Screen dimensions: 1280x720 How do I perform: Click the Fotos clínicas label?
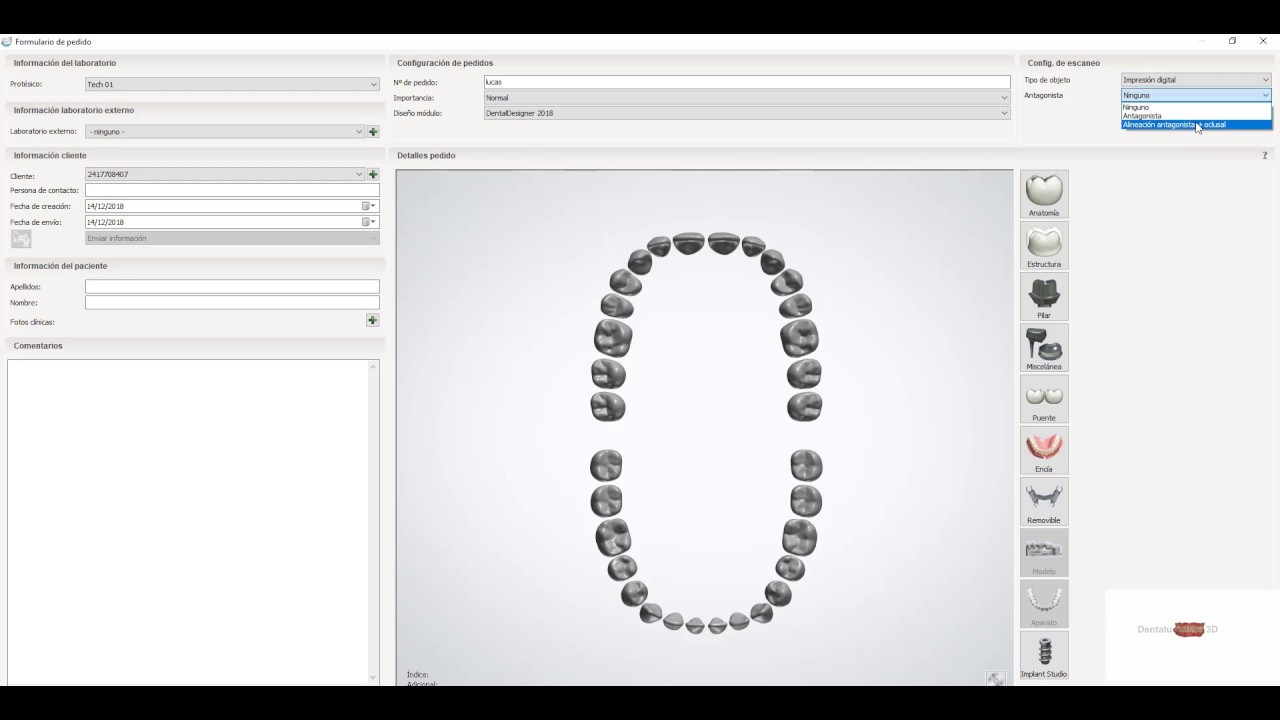coord(32,322)
